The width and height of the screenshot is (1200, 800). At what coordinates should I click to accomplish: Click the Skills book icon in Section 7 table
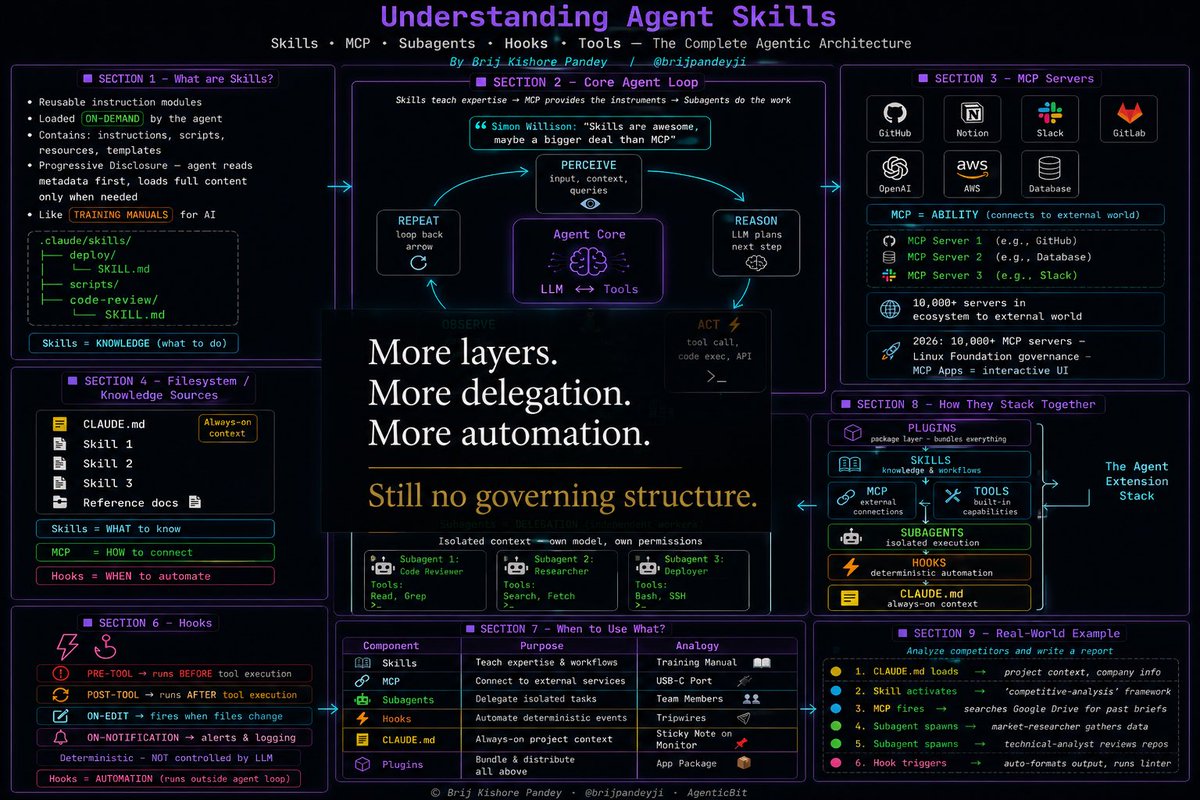362,662
